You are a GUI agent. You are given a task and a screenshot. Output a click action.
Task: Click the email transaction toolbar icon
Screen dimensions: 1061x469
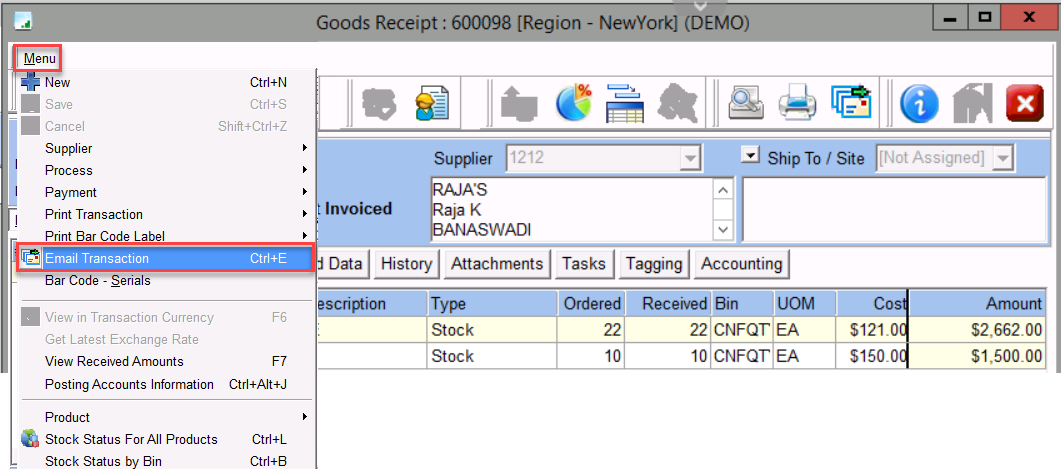tap(851, 103)
